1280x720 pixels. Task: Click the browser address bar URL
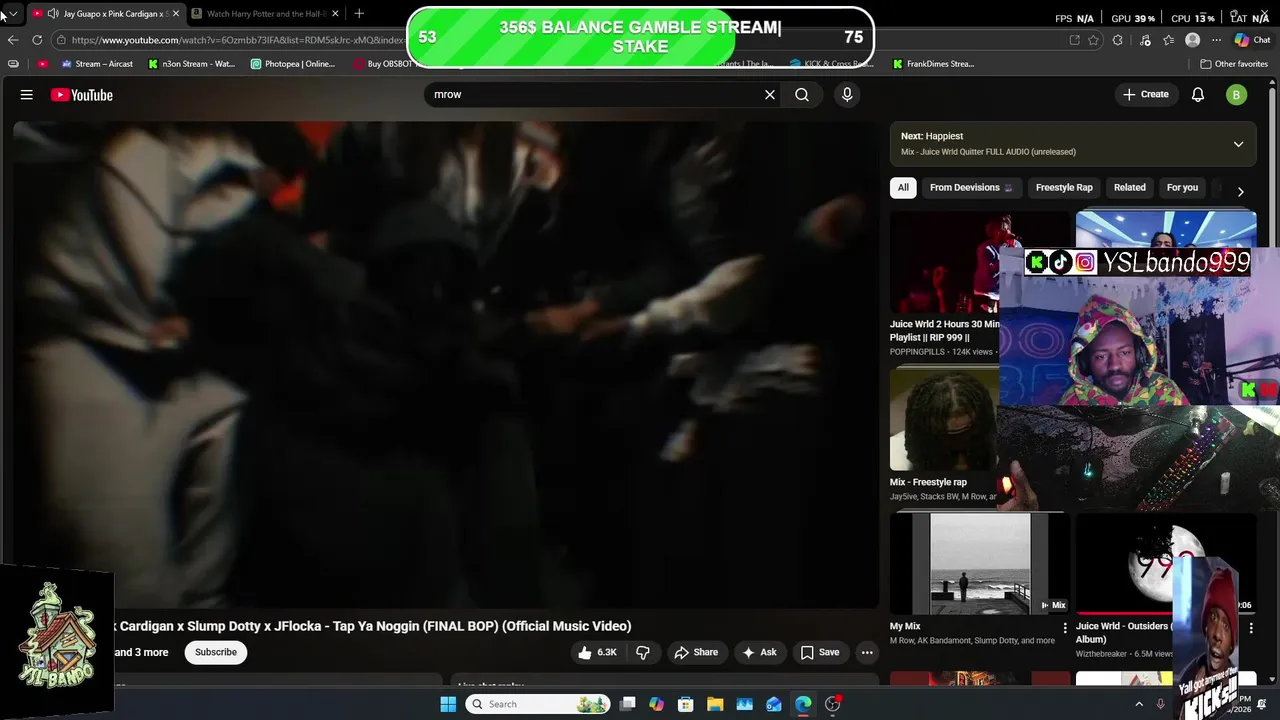coord(238,40)
